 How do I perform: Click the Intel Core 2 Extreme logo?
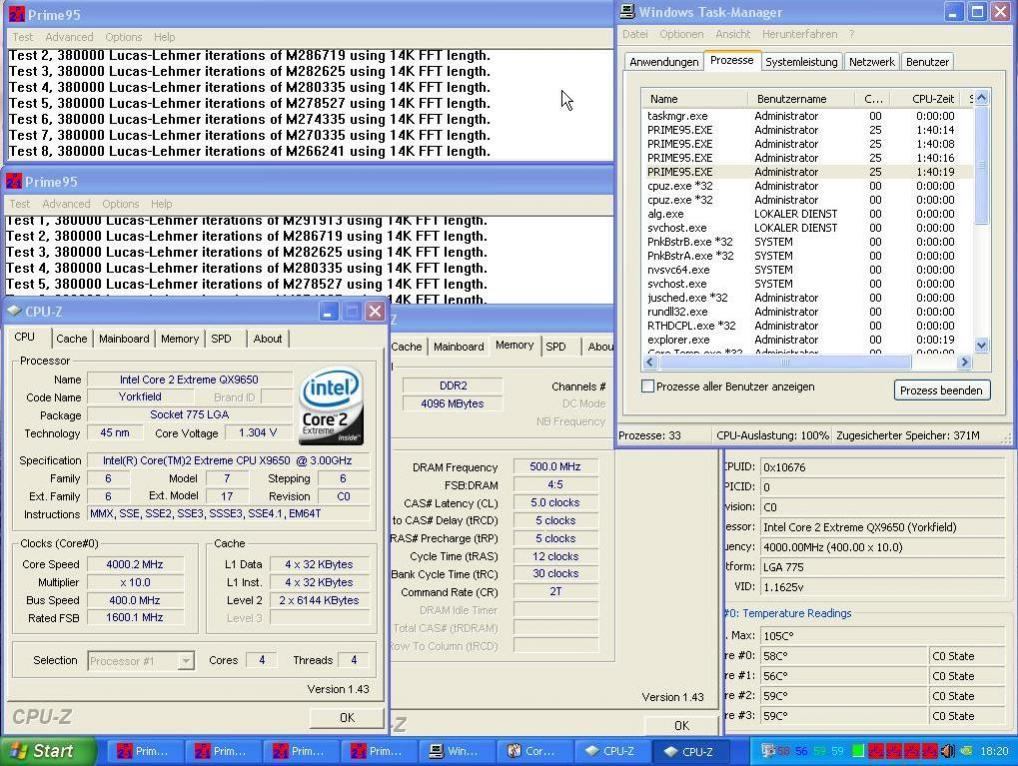tap(331, 406)
